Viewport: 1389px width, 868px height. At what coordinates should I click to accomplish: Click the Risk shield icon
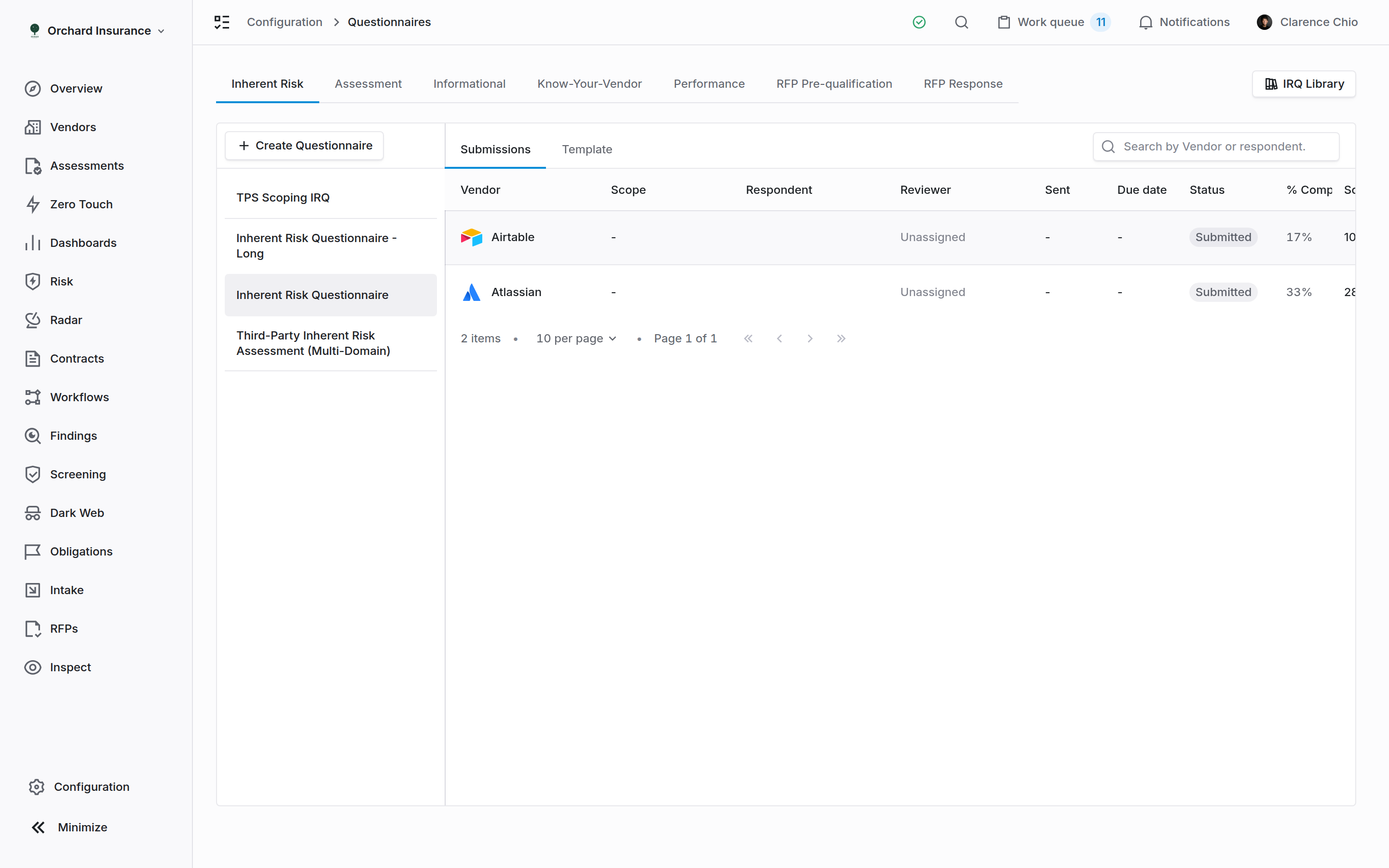[33, 281]
